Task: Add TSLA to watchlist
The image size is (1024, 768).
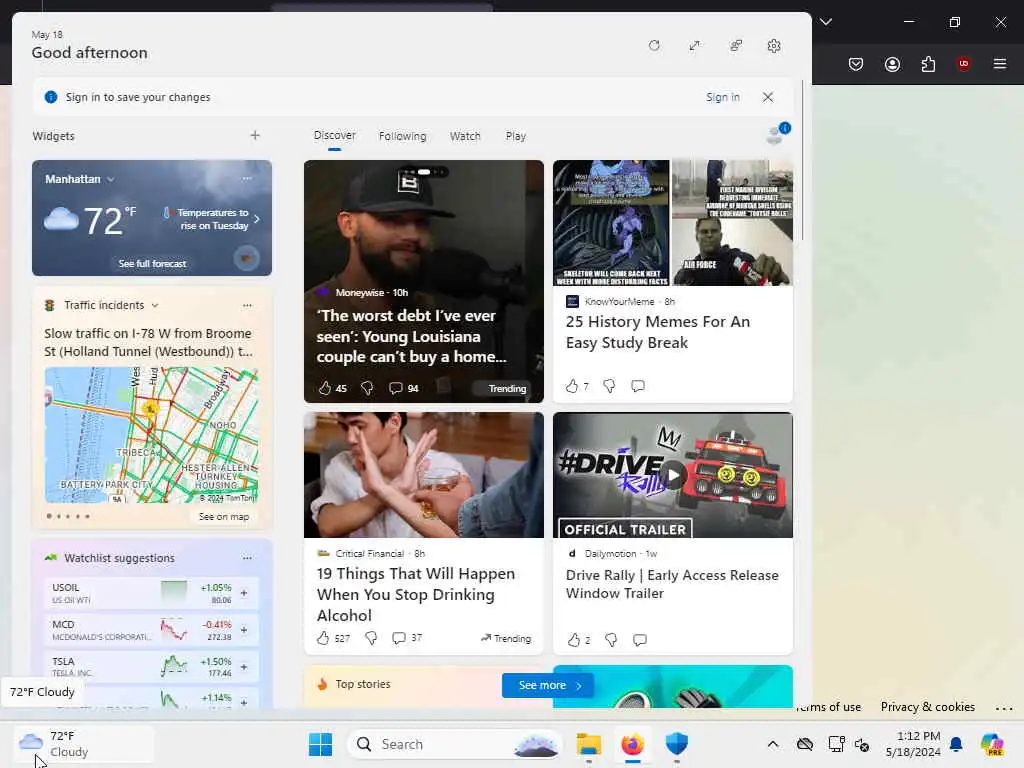Action: (244, 667)
